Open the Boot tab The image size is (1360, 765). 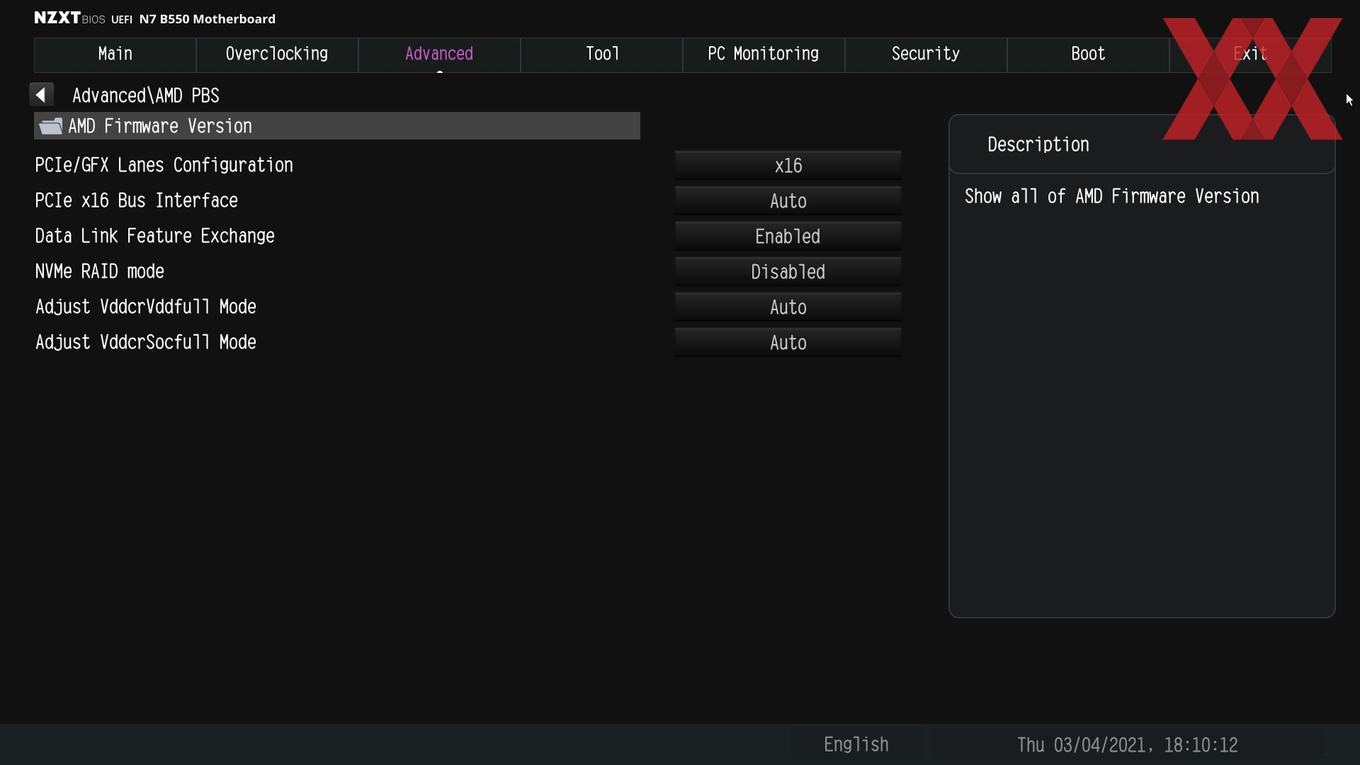tap(1088, 54)
